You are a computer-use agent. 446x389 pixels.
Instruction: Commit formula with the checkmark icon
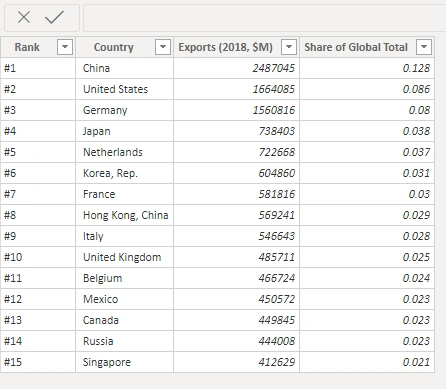54,17
